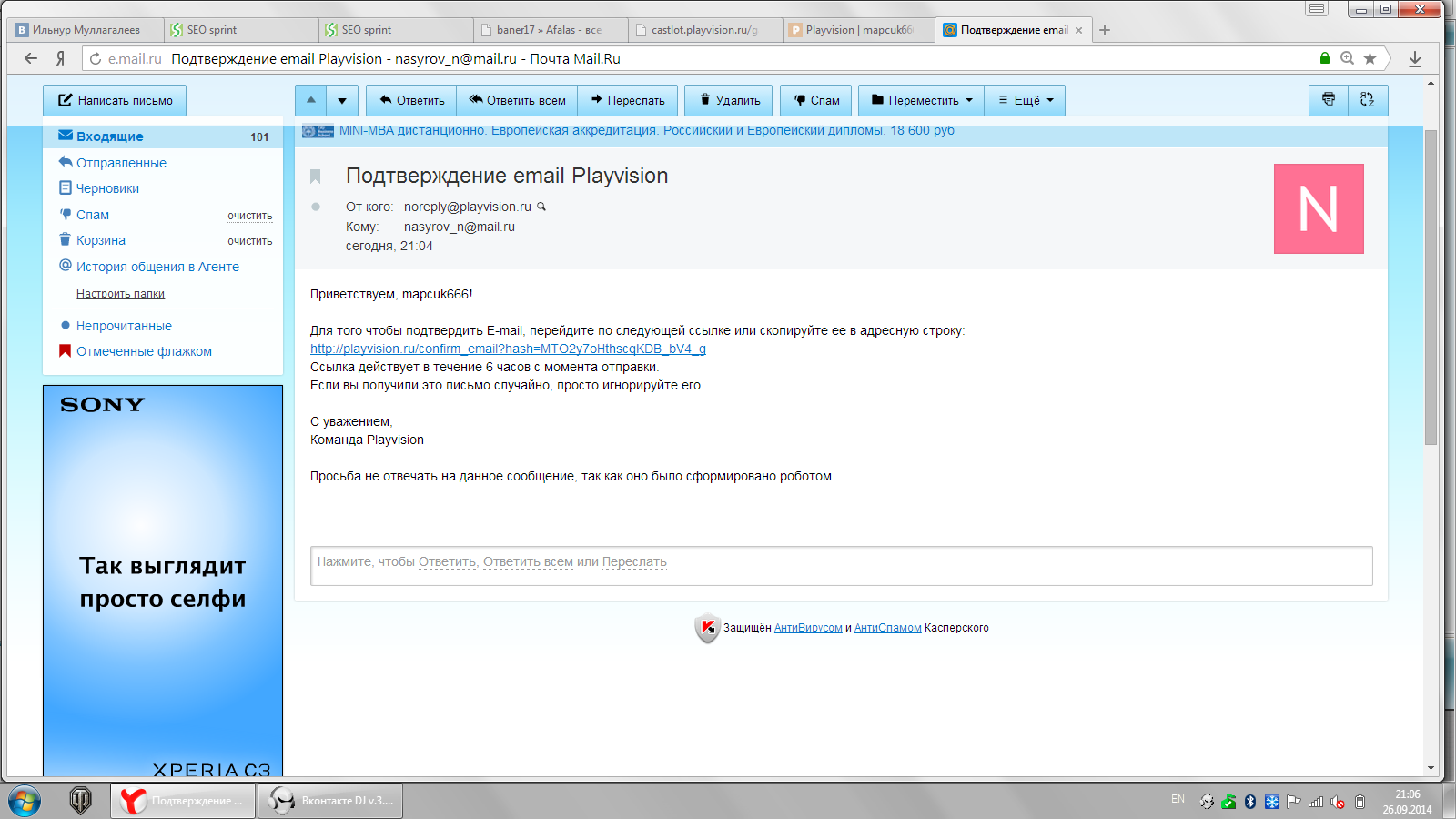Click the MINI-MBA advertisement link
1456x819 pixels.
646,131
